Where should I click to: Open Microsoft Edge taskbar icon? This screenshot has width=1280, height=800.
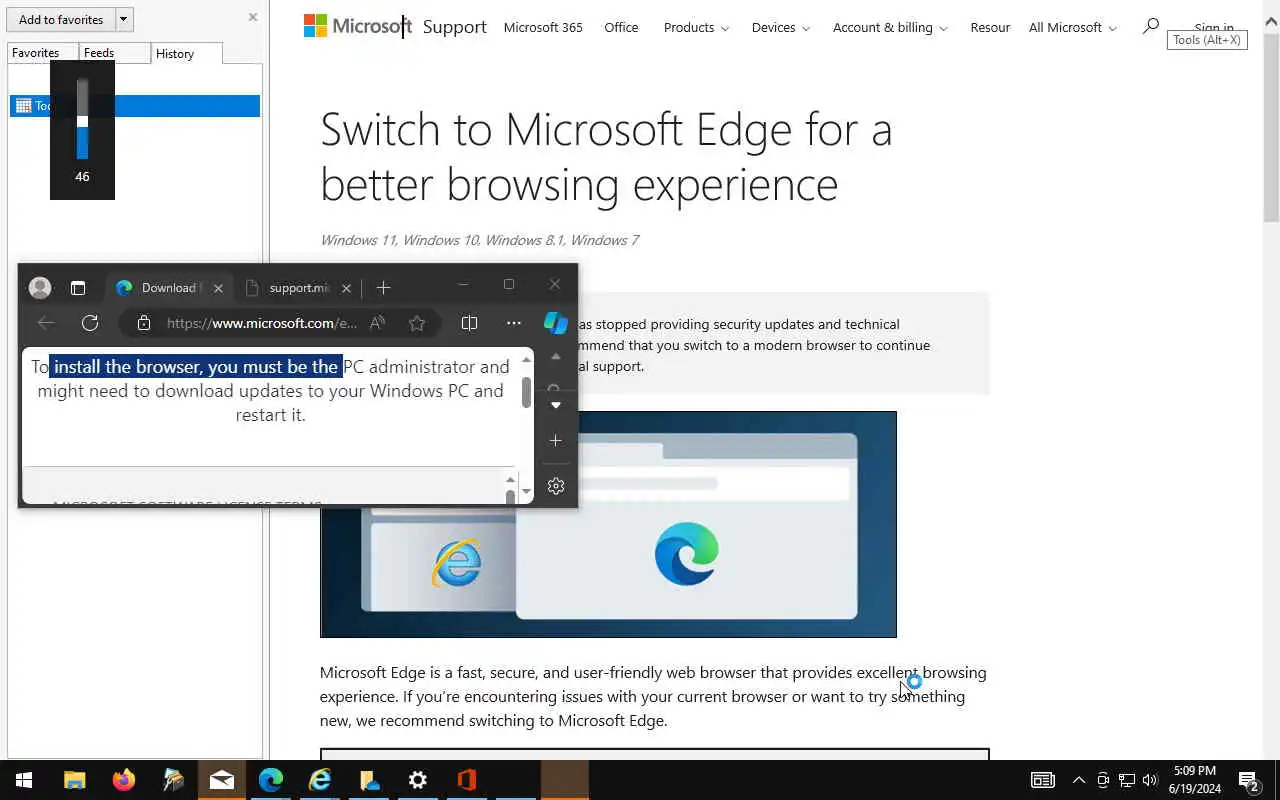(x=271, y=780)
